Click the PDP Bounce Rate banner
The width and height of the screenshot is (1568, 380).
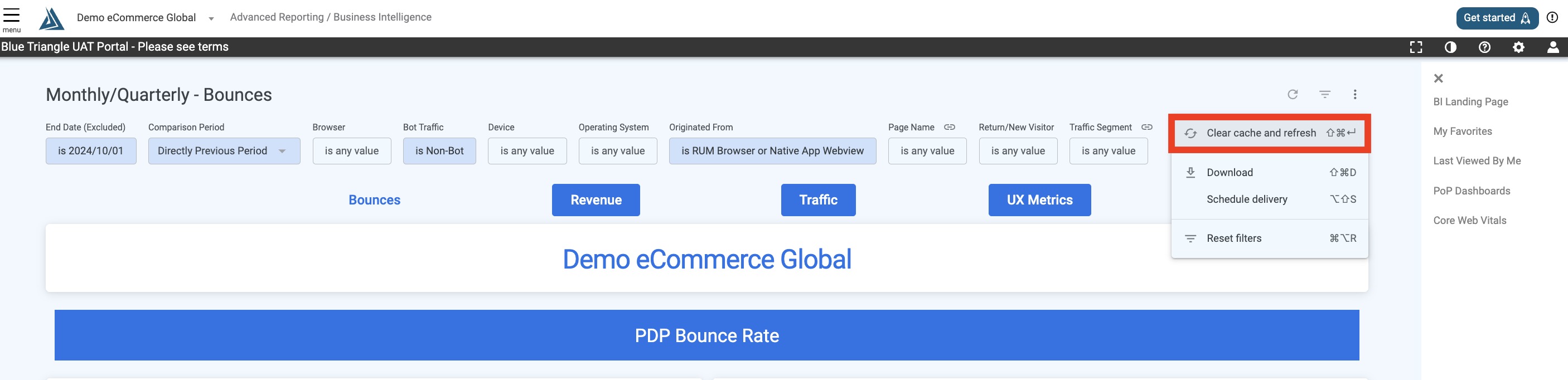click(706, 335)
